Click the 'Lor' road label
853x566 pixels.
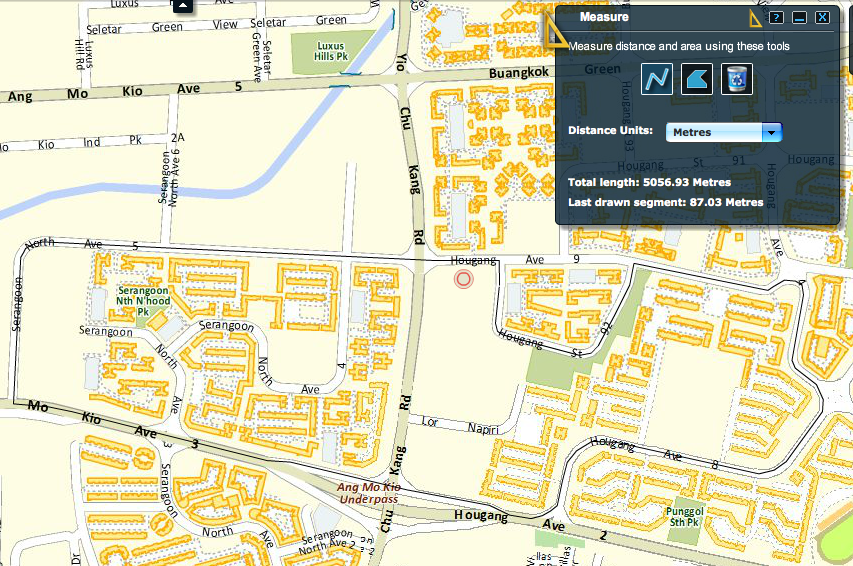[x=430, y=421]
